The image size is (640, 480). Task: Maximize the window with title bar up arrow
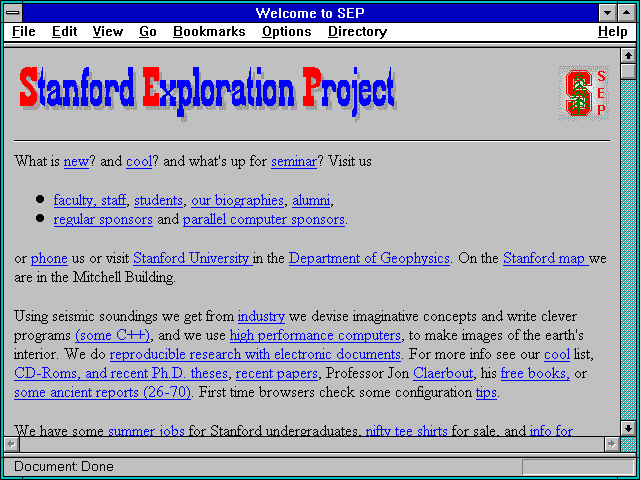[x=627, y=13]
